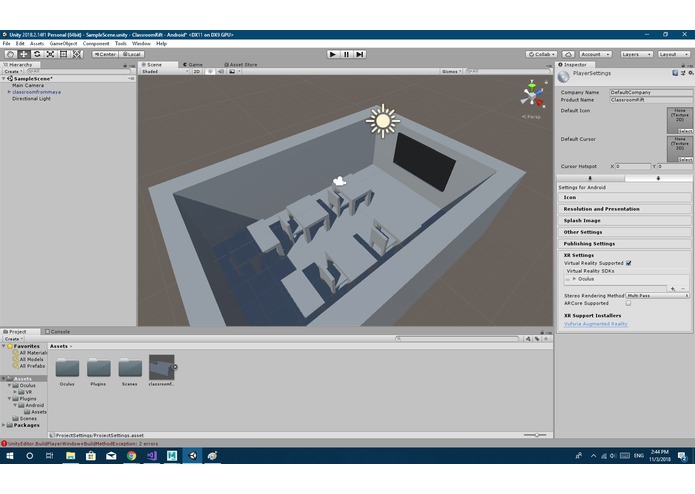The image size is (695, 494).
Task: Switch to the Asset Store tab
Action: coord(241,65)
